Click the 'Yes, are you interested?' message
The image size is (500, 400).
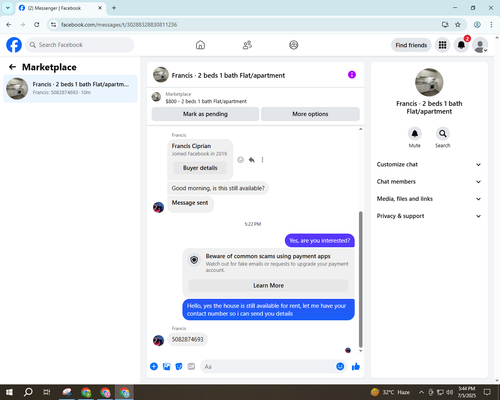pos(319,241)
